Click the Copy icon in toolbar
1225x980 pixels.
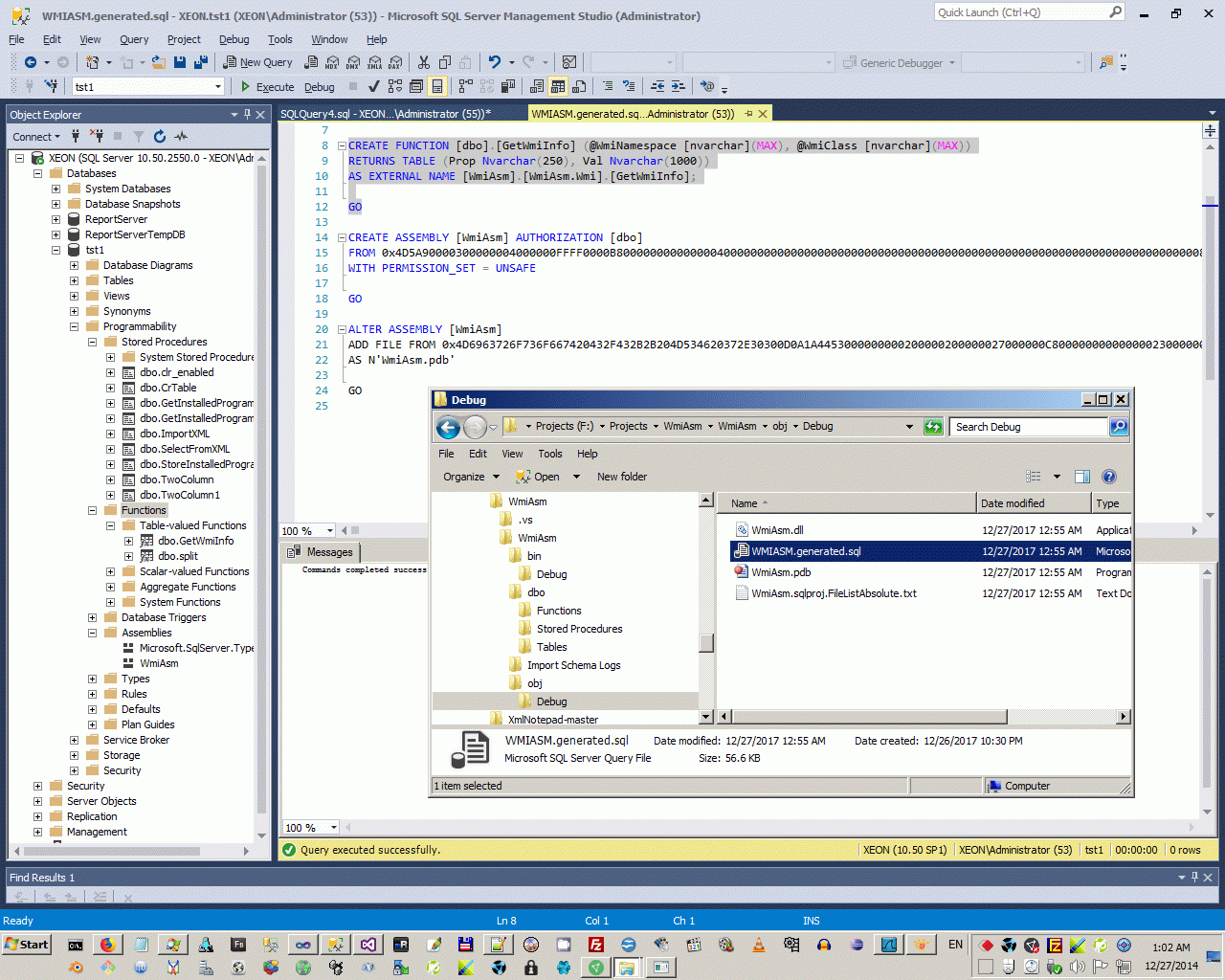click(x=445, y=62)
